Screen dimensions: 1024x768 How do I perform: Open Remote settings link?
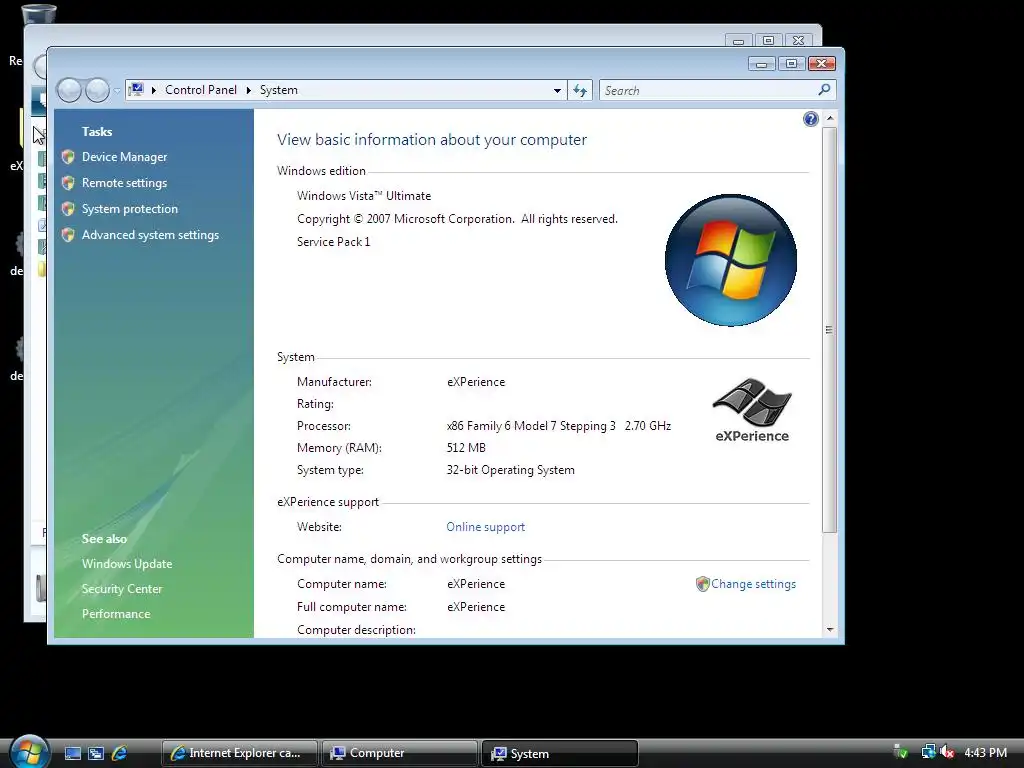[x=124, y=183]
